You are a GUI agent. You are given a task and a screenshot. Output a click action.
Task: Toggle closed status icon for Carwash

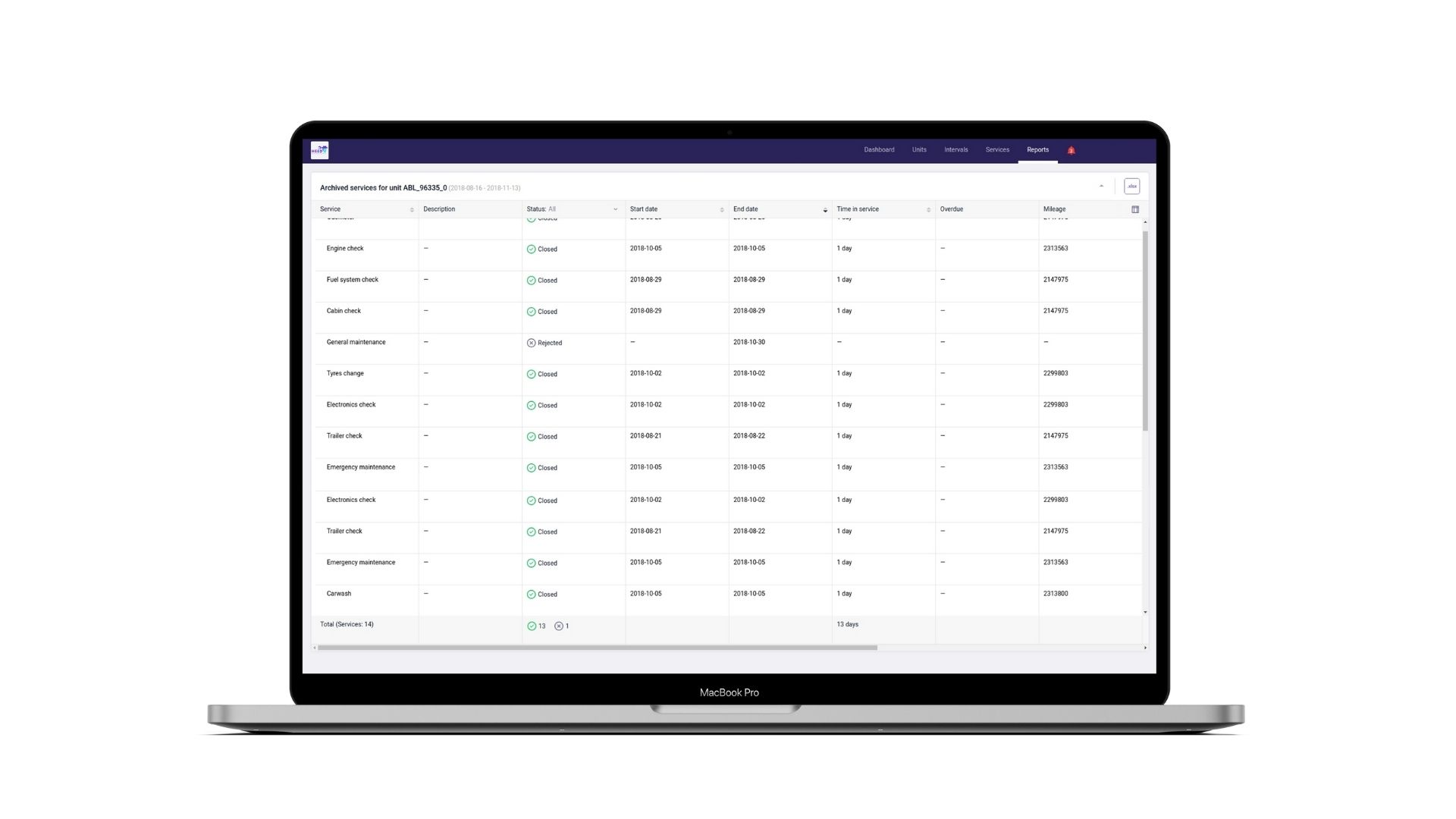coord(531,594)
